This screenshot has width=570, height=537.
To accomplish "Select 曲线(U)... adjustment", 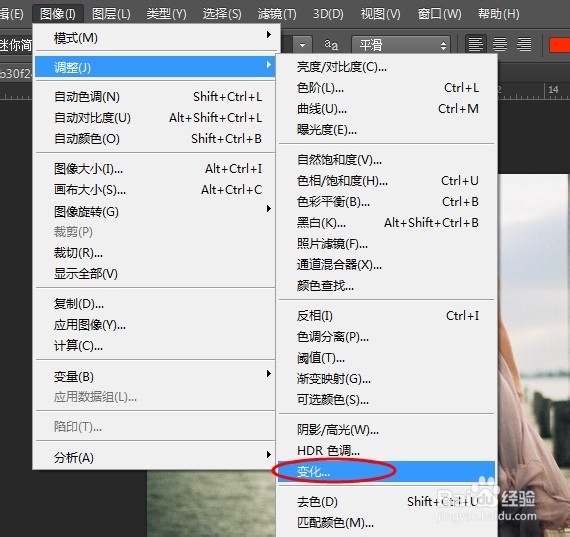I will coord(386,109).
